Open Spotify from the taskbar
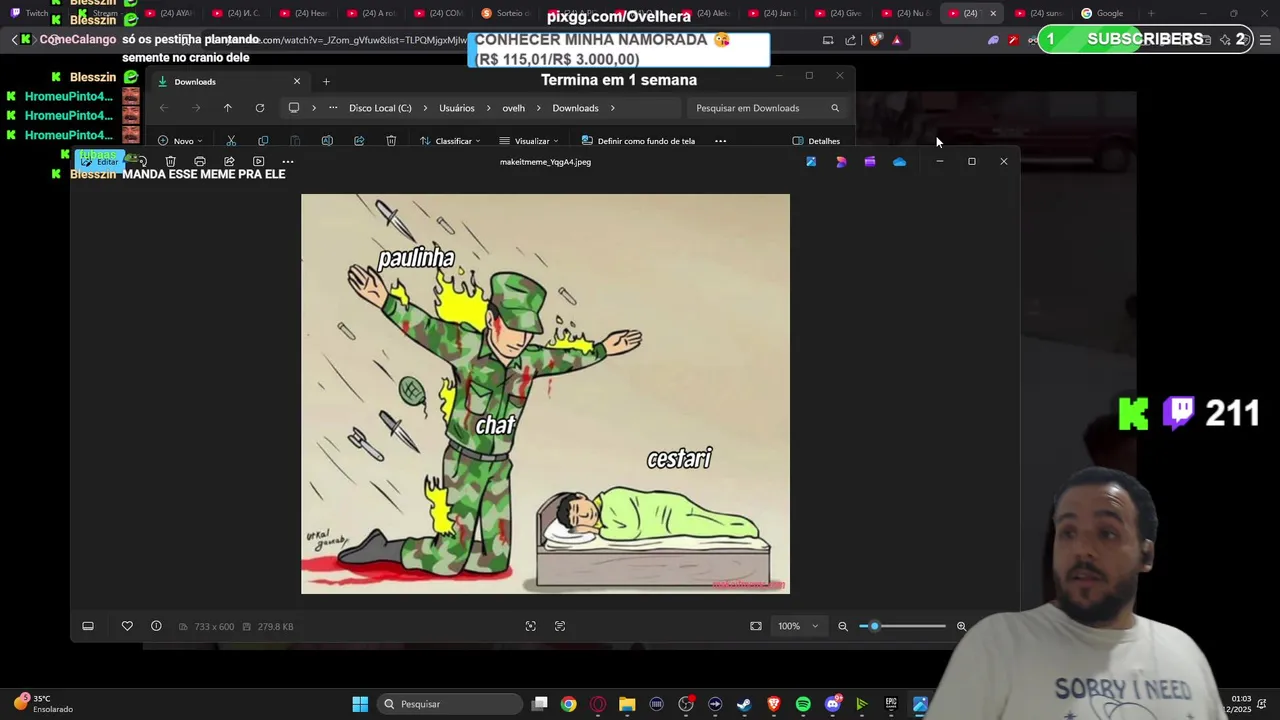 click(x=803, y=704)
